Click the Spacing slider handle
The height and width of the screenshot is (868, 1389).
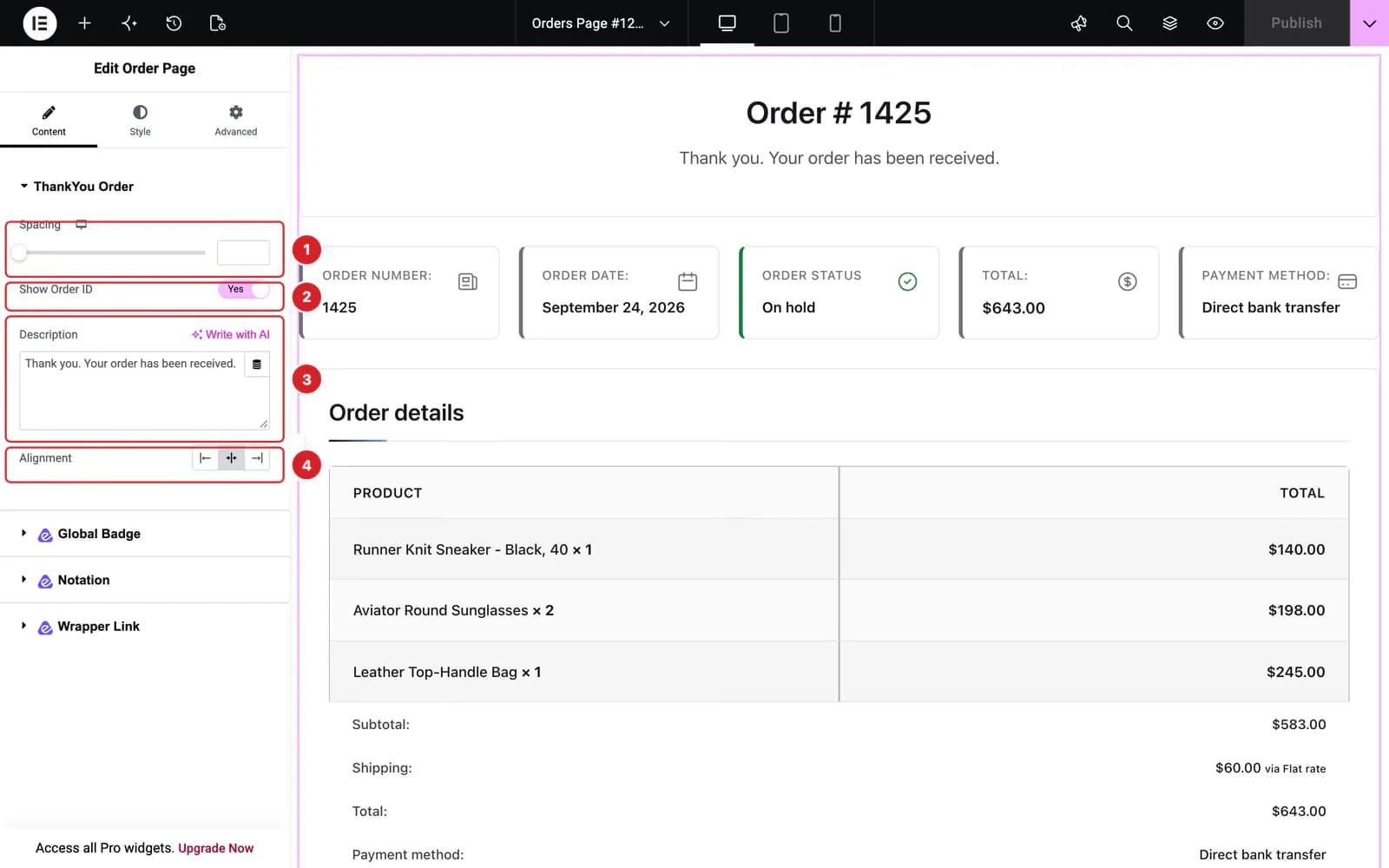tap(19, 253)
